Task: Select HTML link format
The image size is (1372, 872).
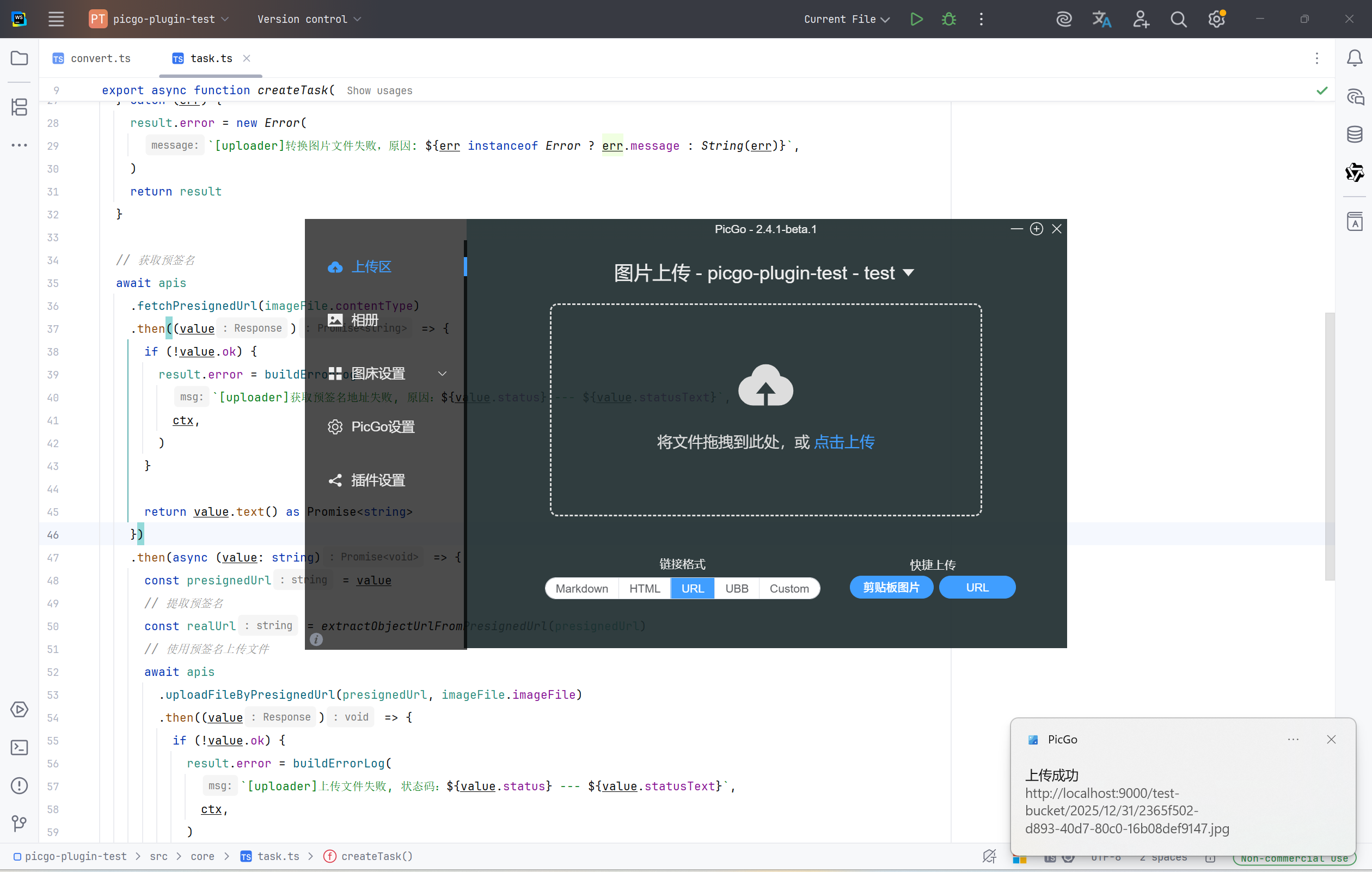Action: tap(645, 588)
